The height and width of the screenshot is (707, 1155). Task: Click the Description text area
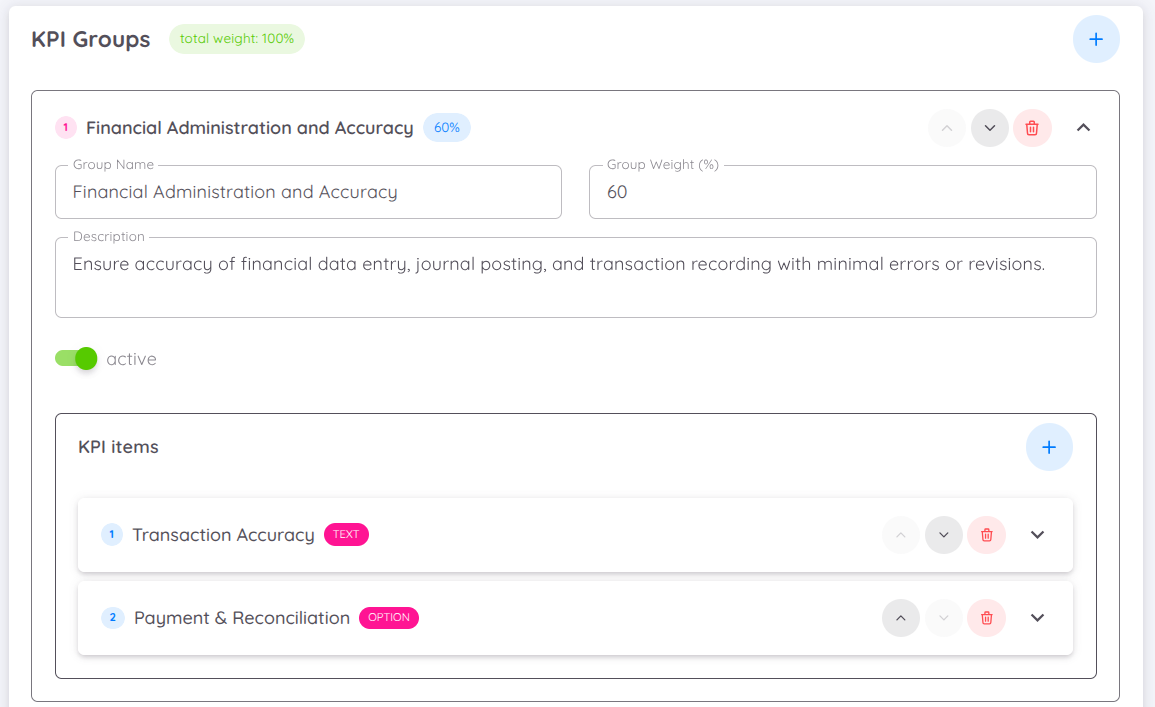pyautogui.click(x=575, y=278)
